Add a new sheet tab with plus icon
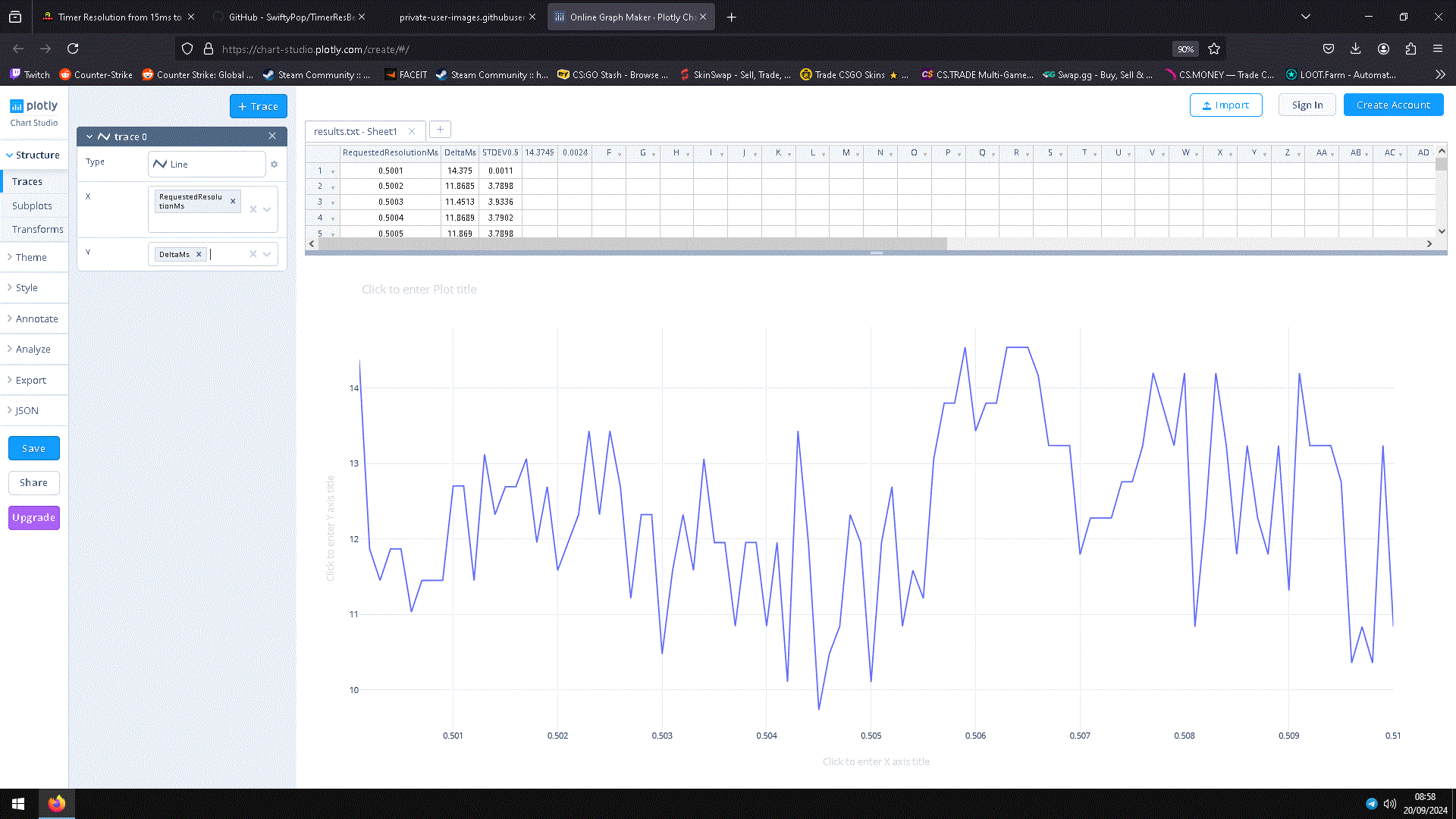1456x819 pixels. click(440, 130)
